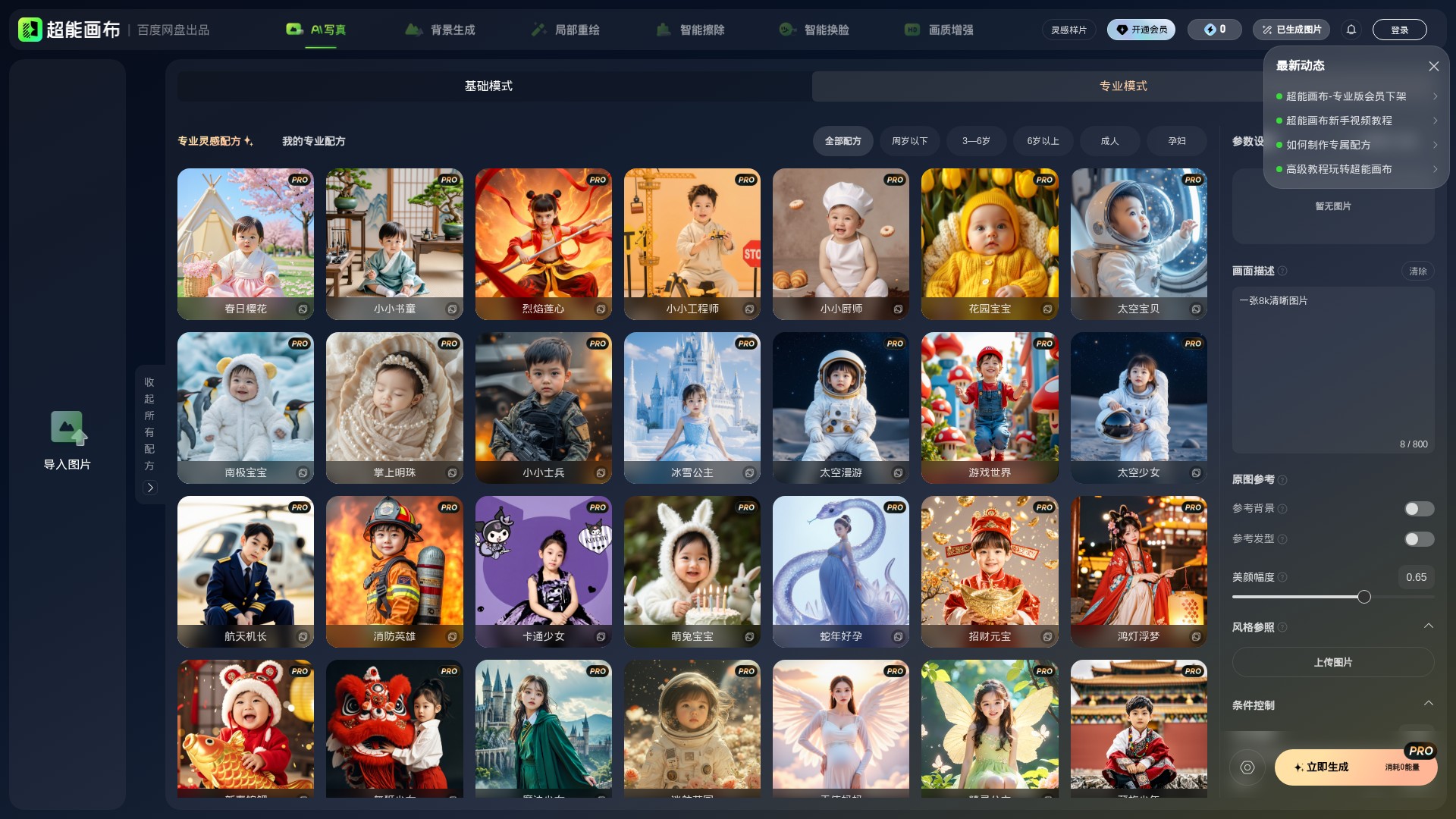
Task: Collapse the 条件控制 section chevron
Action: (x=1428, y=704)
